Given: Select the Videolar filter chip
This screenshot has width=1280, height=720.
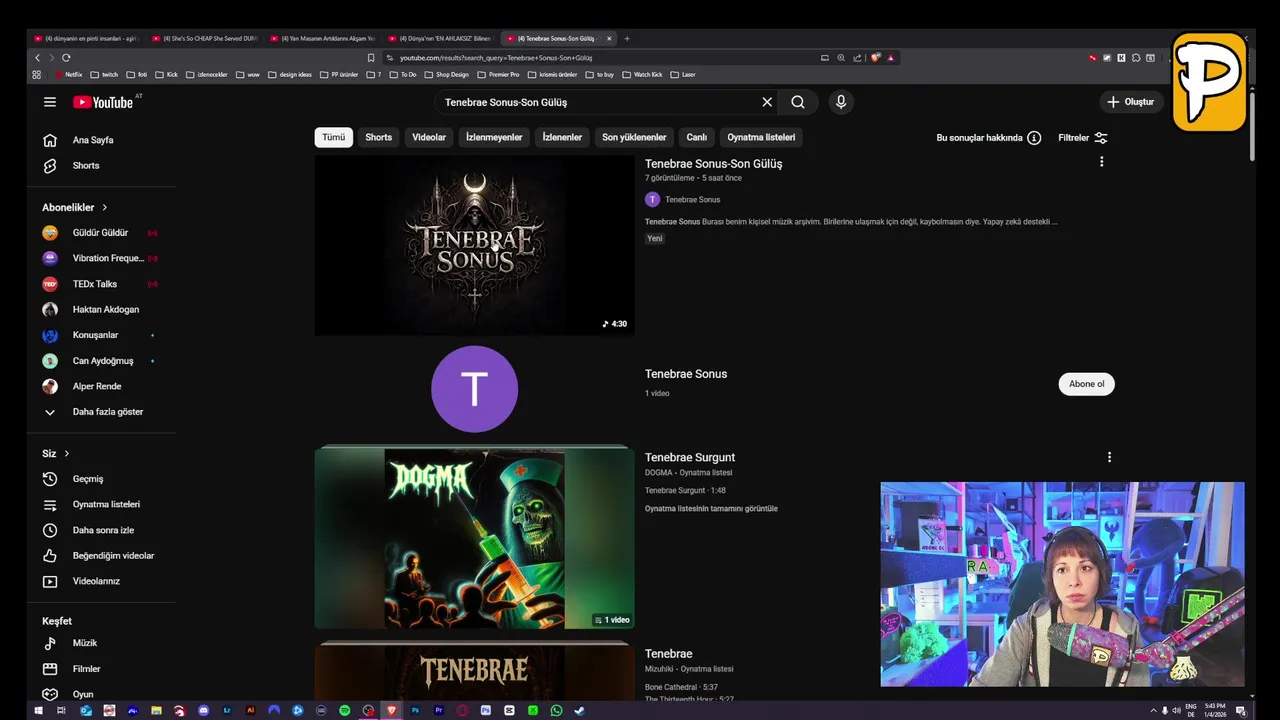Looking at the screenshot, I should [429, 137].
